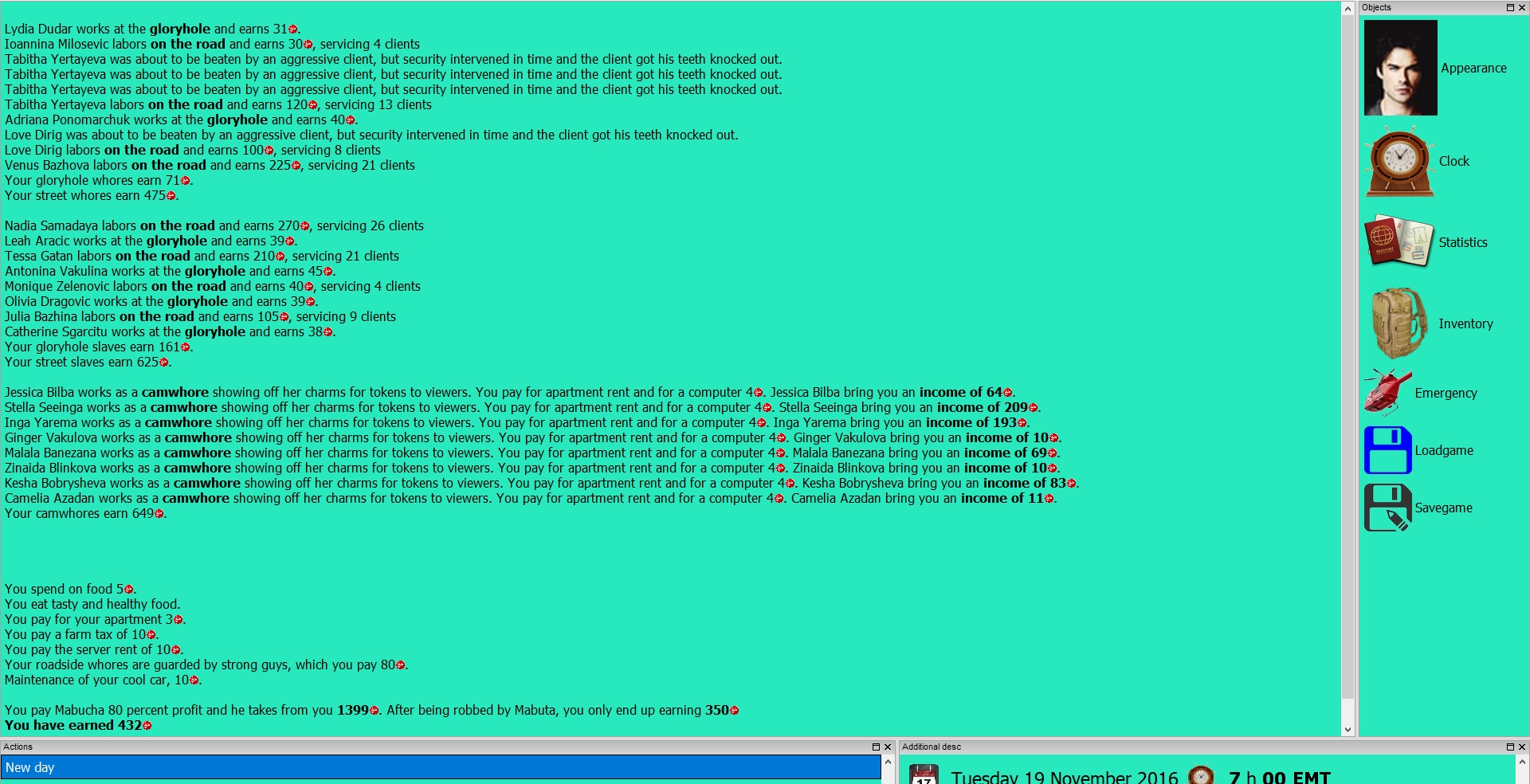Screen dimensions: 1530x784
Task: Click the time text '7 h 00 EMT'
Action: coord(1280,777)
